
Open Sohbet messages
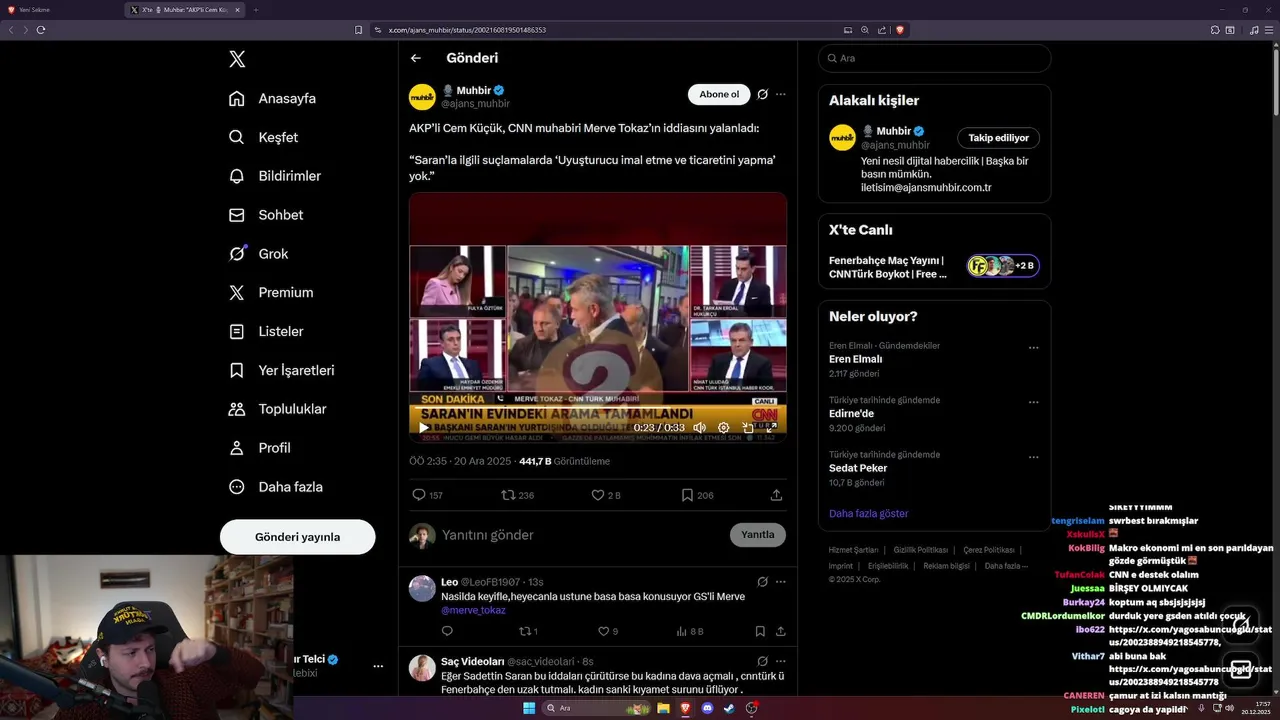tap(266, 215)
